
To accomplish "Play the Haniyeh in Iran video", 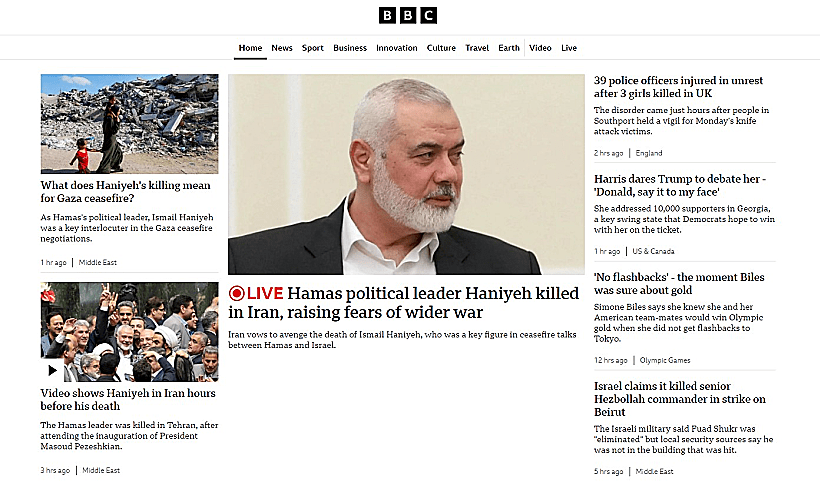I will tap(54, 370).
